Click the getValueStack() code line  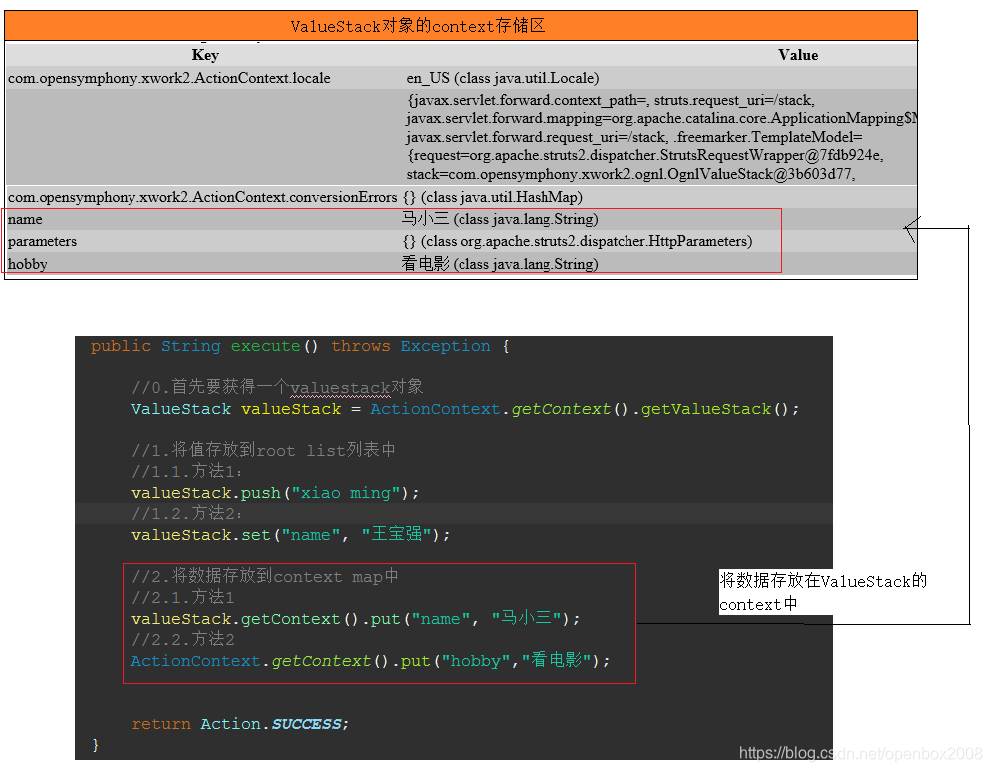(465, 409)
